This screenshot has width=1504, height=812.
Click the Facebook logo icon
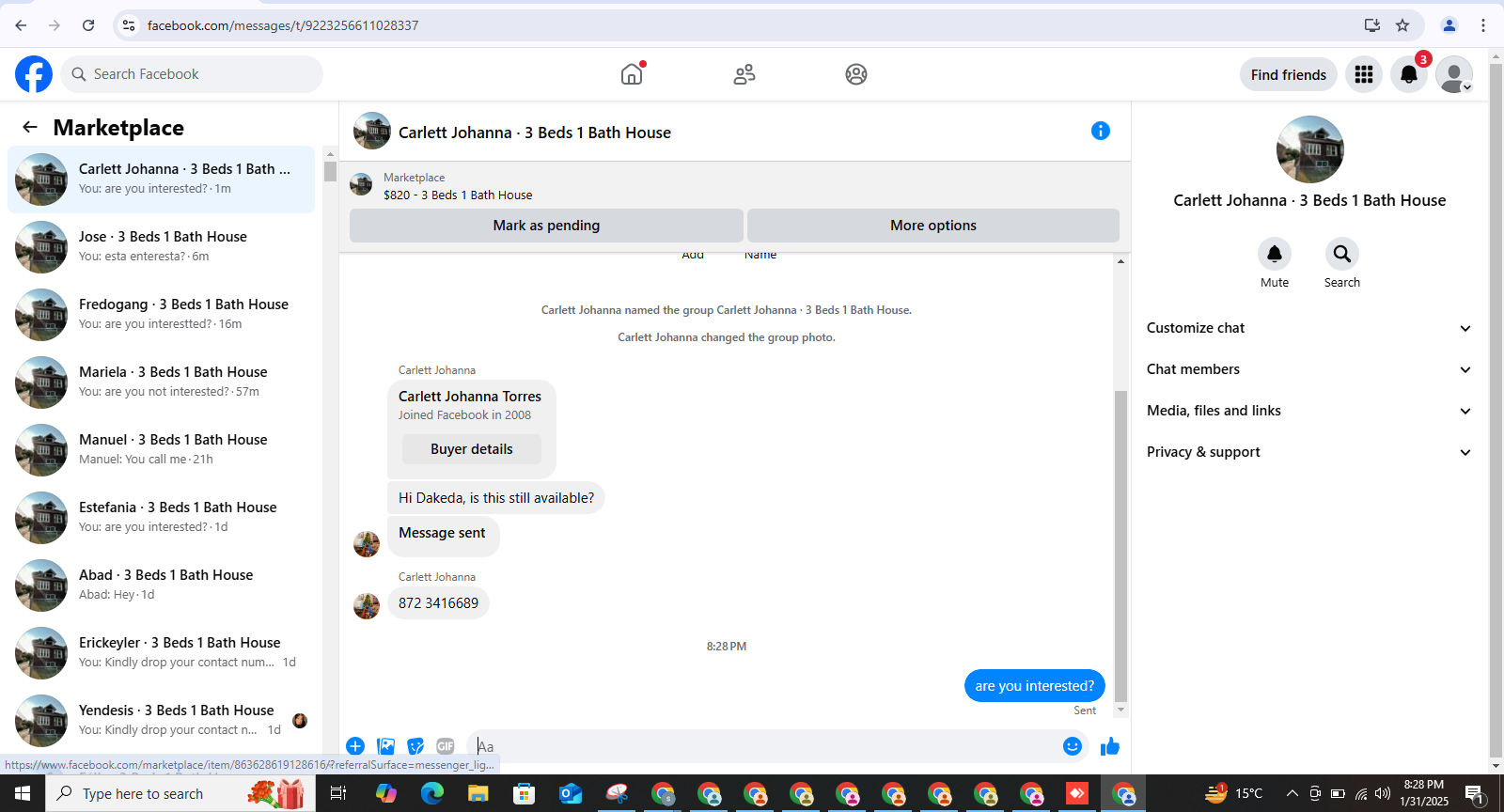click(34, 74)
